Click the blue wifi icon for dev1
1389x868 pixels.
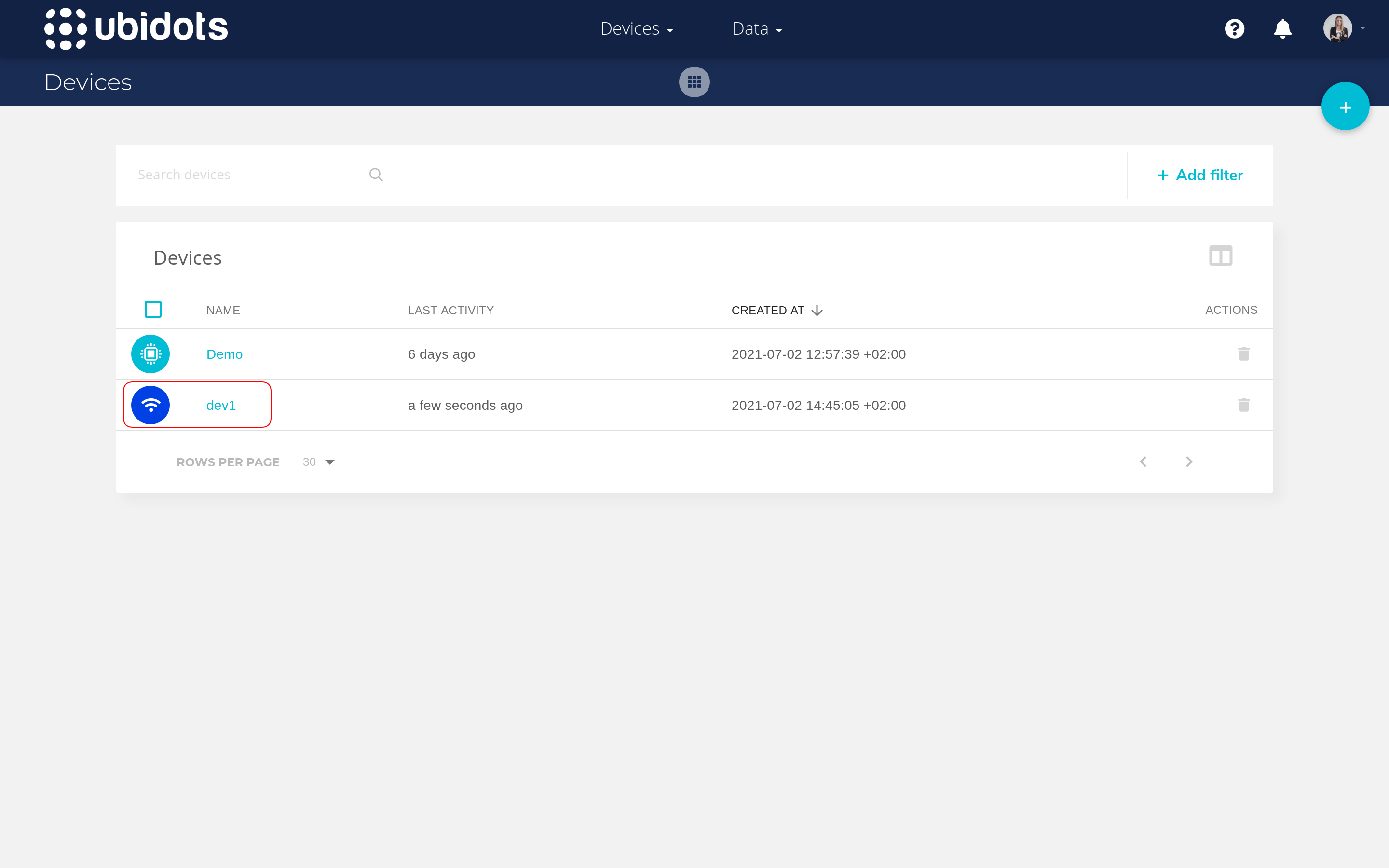(x=150, y=405)
